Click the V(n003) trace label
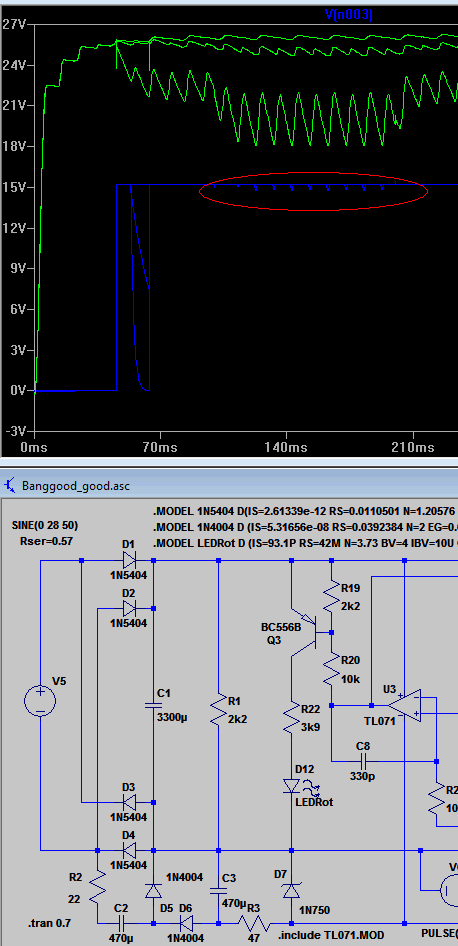This screenshot has height=946, width=458. point(349,14)
